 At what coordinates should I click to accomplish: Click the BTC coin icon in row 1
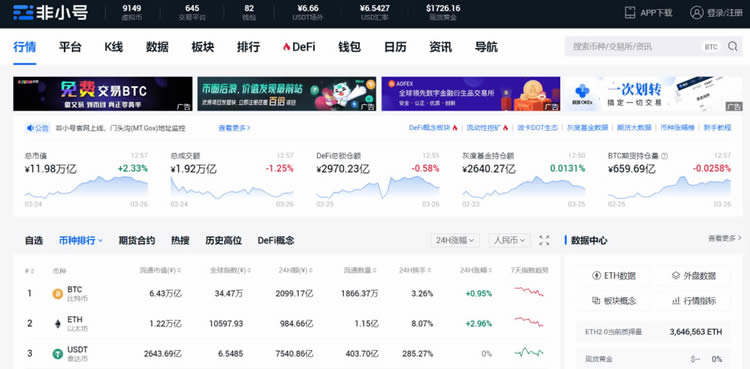coord(57,294)
